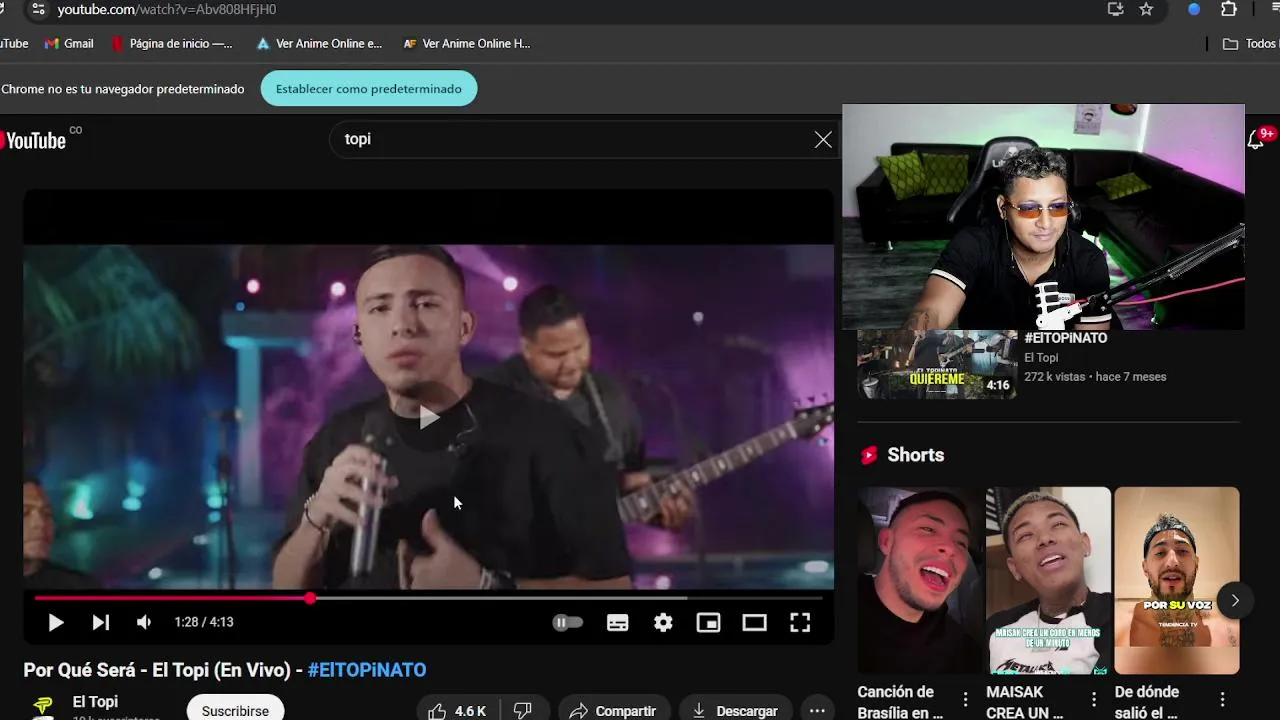This screenshot has width=1280, height=720.
Task: Show next Shorts with arrow
Action: [x=1235, y=601]
